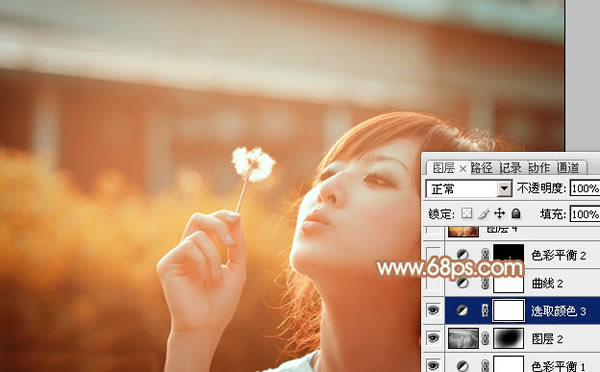Select the layer named 选取颜色 3
Screen dimensions: 600x372
point(559,311)
